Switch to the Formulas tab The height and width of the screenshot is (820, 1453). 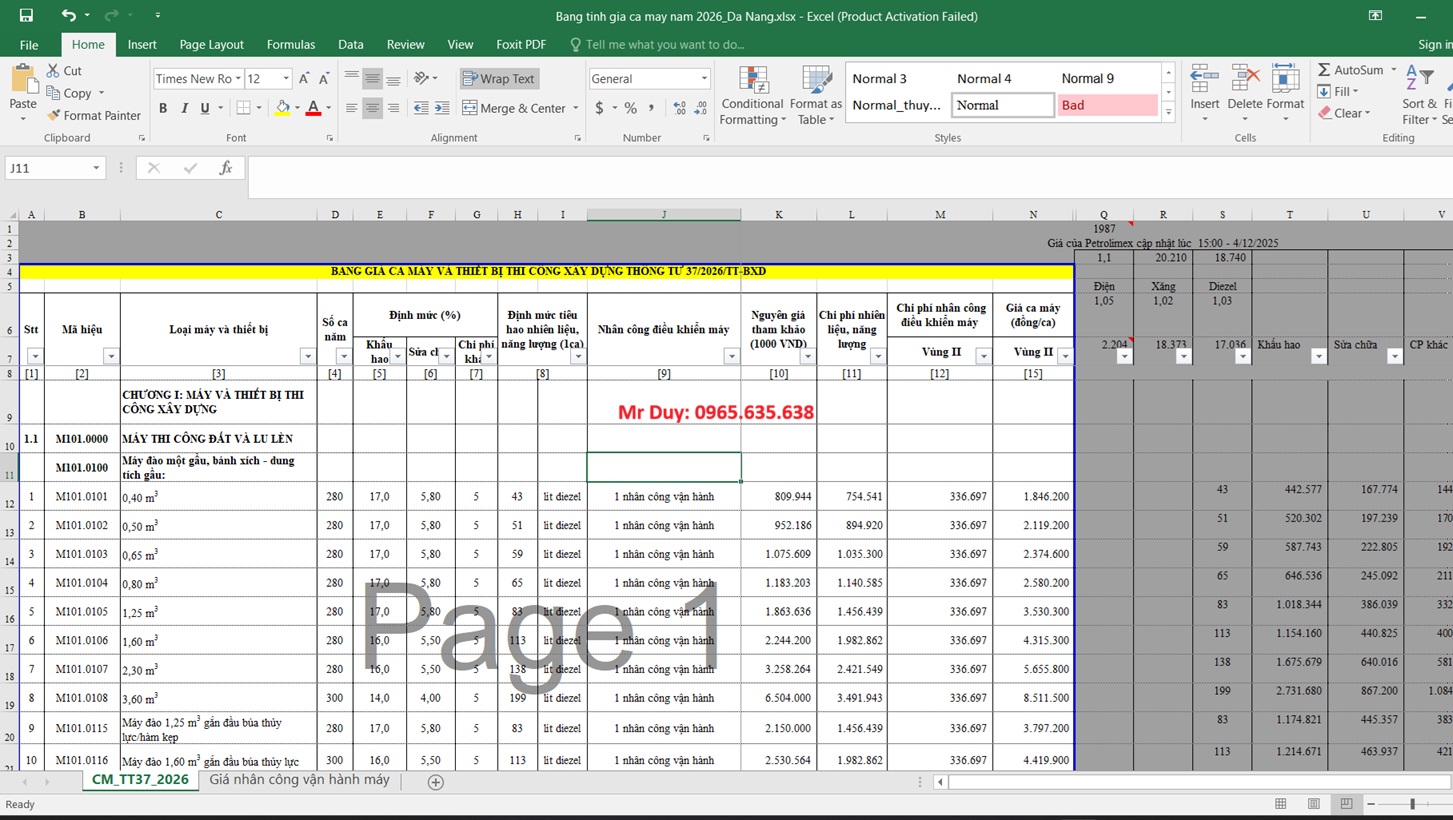pos(291,44)
